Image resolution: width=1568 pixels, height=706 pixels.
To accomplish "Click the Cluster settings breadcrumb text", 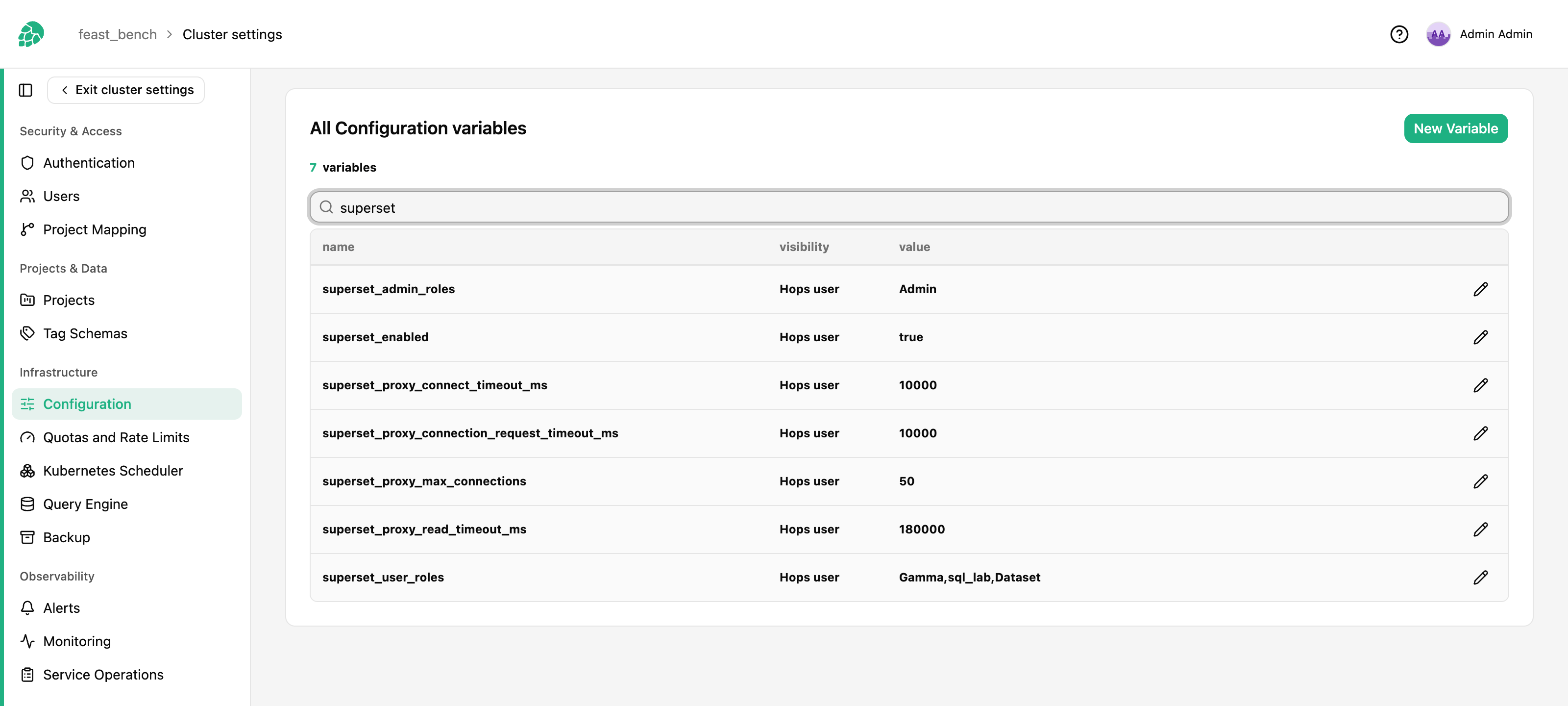I will click(x=232, y=35).
